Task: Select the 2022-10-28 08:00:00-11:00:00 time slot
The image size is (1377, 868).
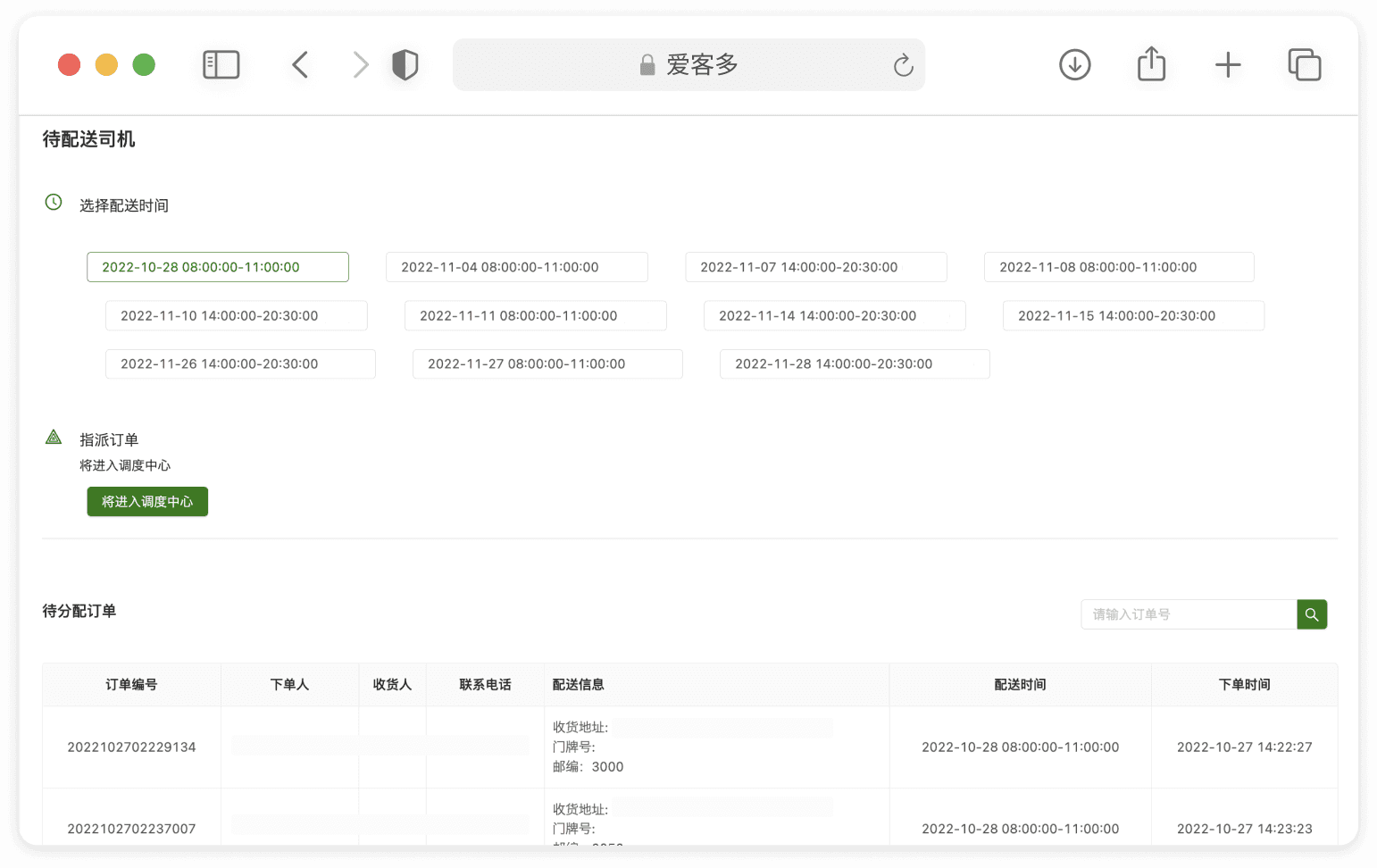Action: point(218,267)
